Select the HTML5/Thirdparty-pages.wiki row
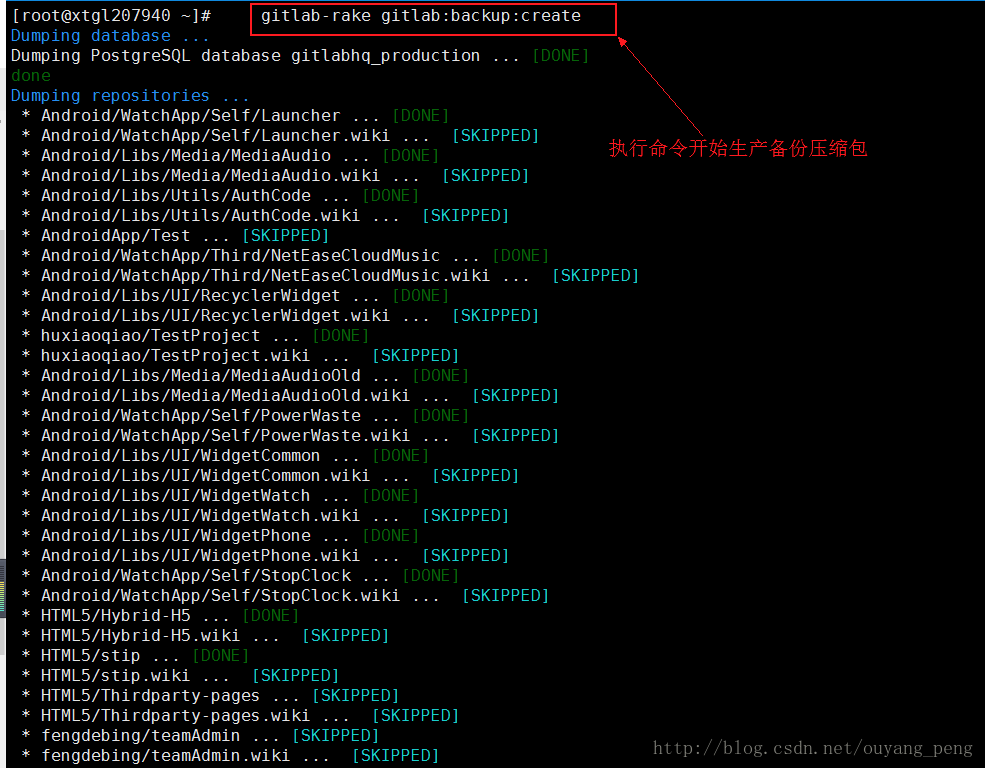 [240, 716]
